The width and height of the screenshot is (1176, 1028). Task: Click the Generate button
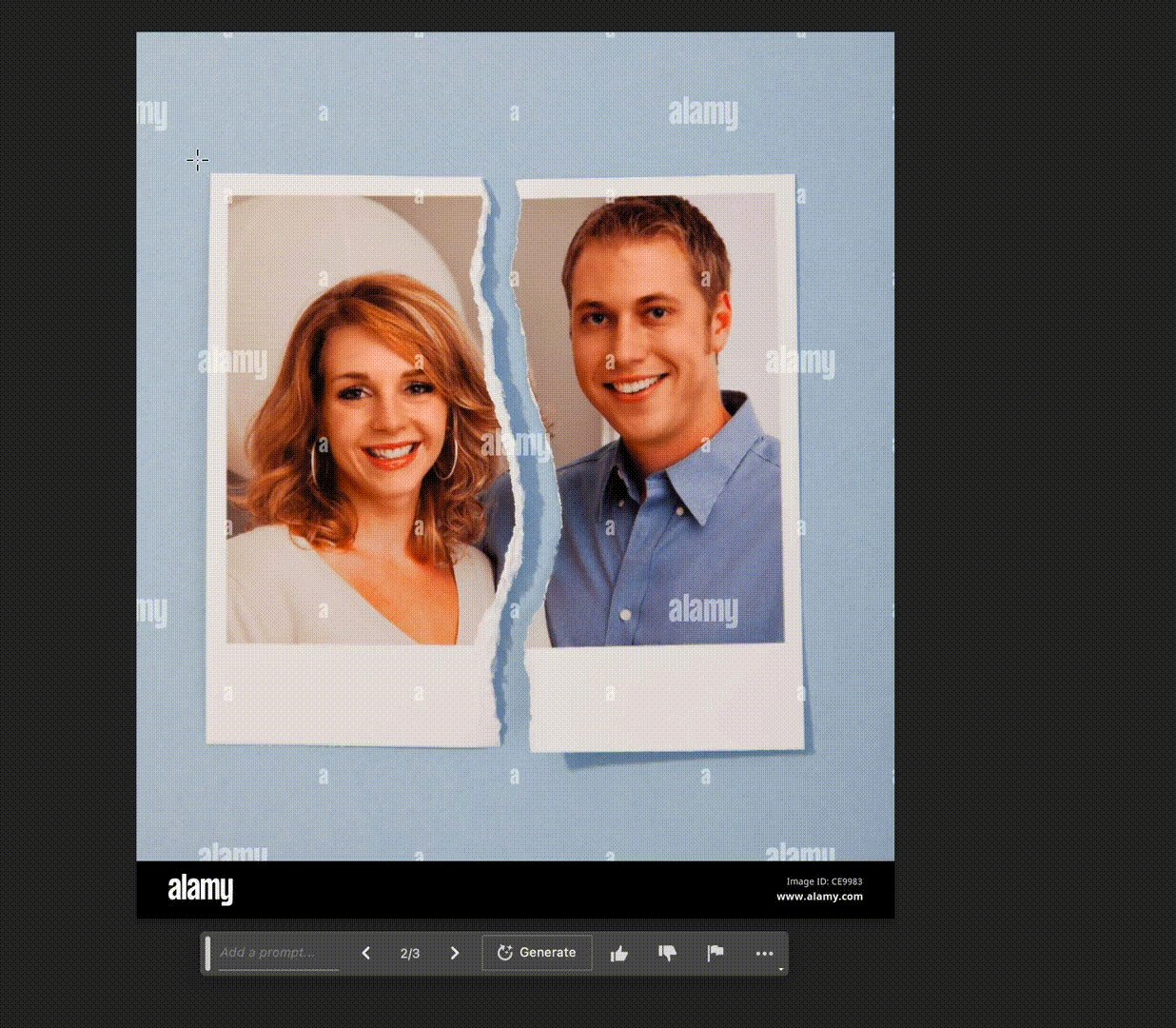(x=537, y=953)
